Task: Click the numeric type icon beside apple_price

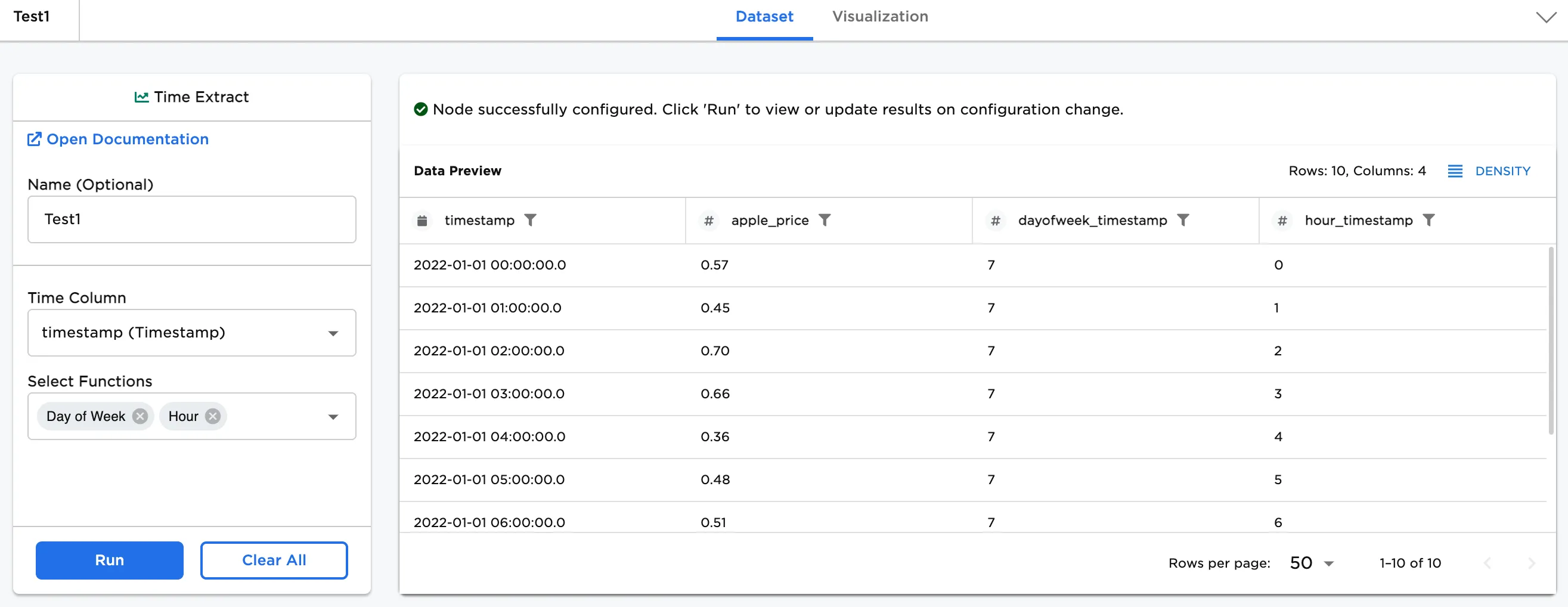Action: [708, 221]
